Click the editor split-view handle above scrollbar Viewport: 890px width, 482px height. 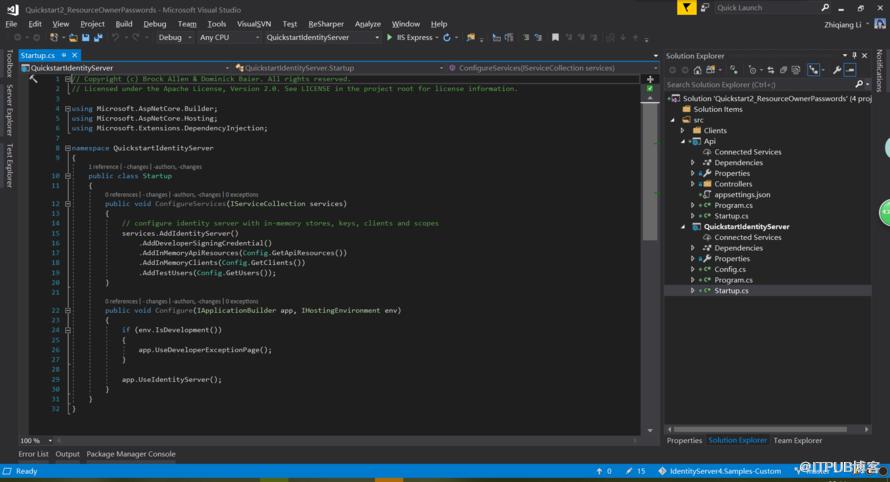(650, 79)
